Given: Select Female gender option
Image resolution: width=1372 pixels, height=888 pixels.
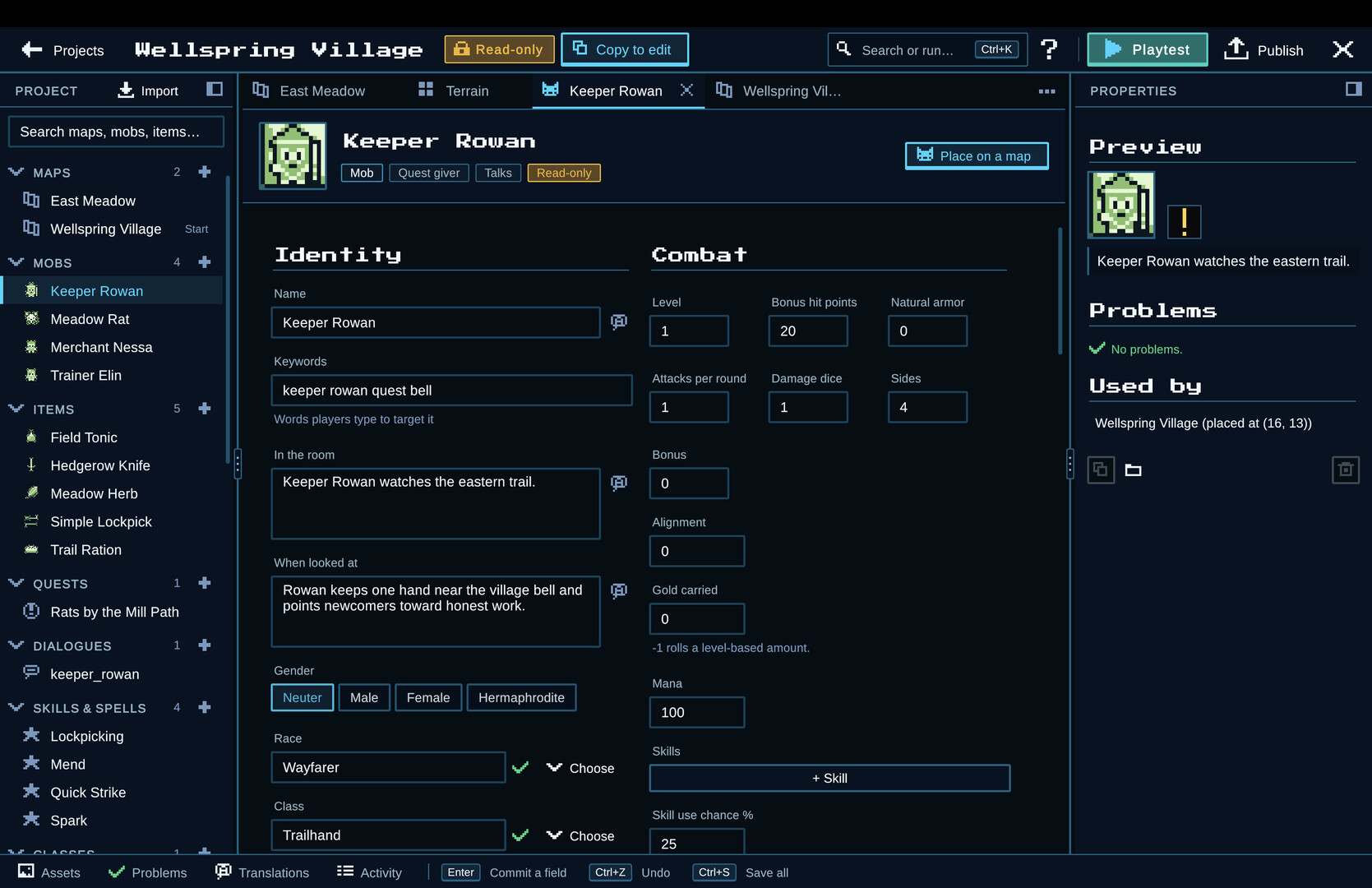Looking at the screenshot, I should point(428,697).
